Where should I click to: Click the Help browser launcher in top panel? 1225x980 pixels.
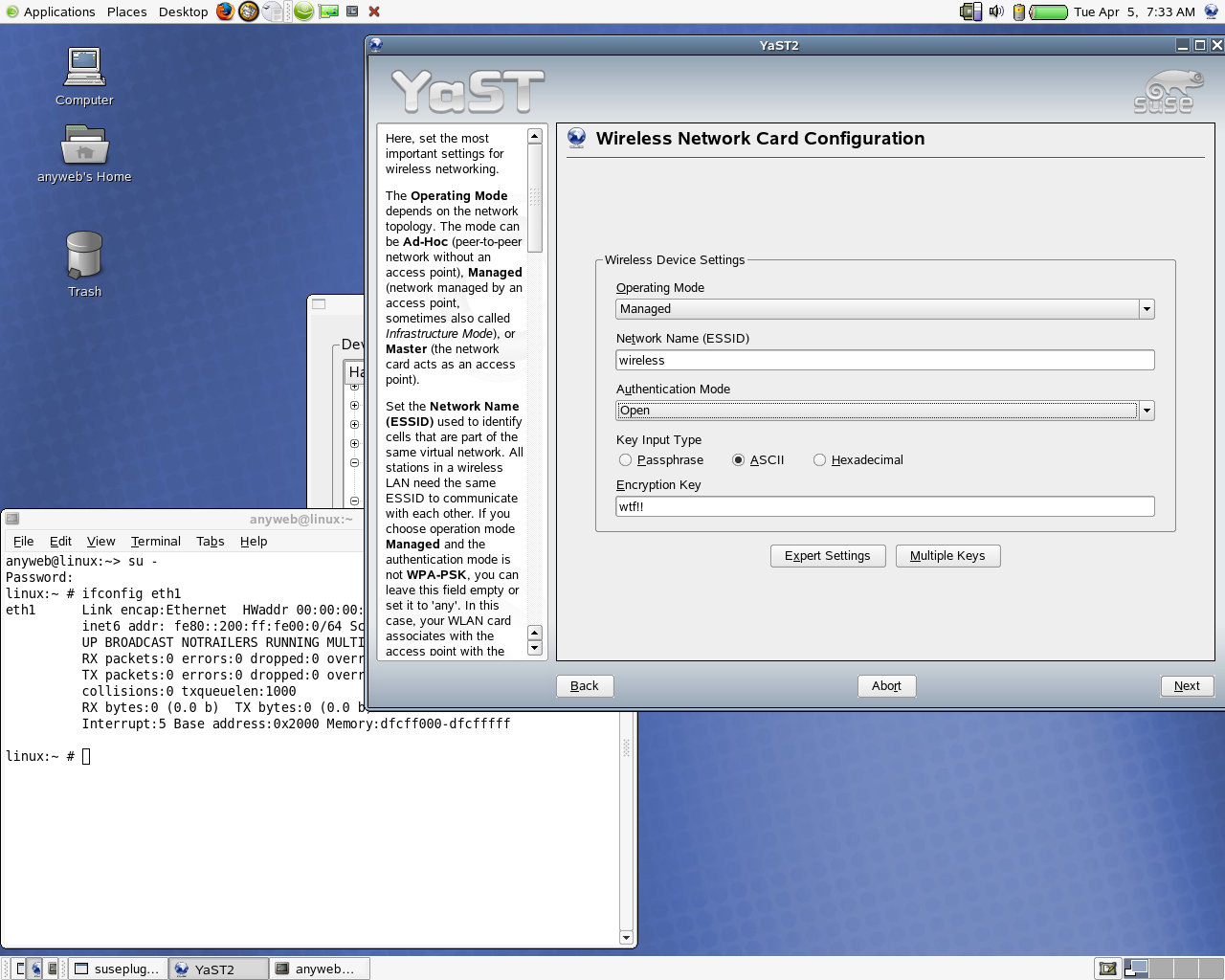249,11
